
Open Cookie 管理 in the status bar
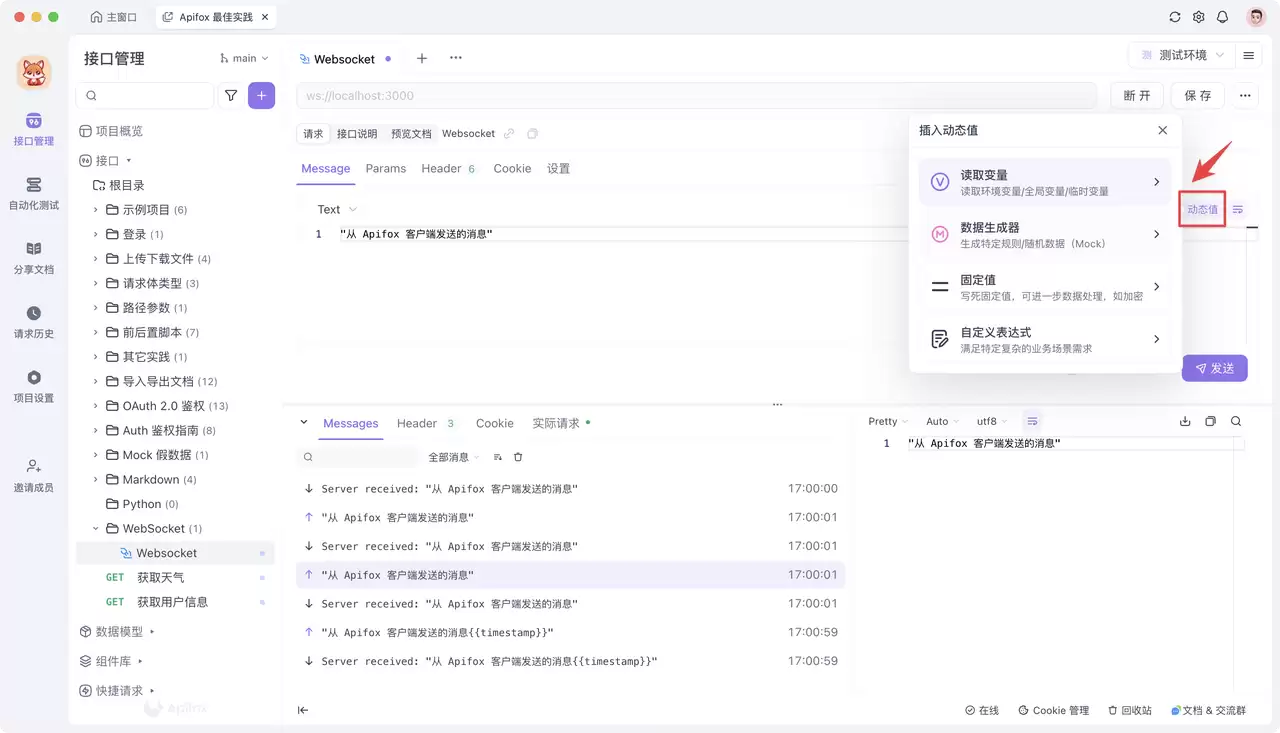1053,710
